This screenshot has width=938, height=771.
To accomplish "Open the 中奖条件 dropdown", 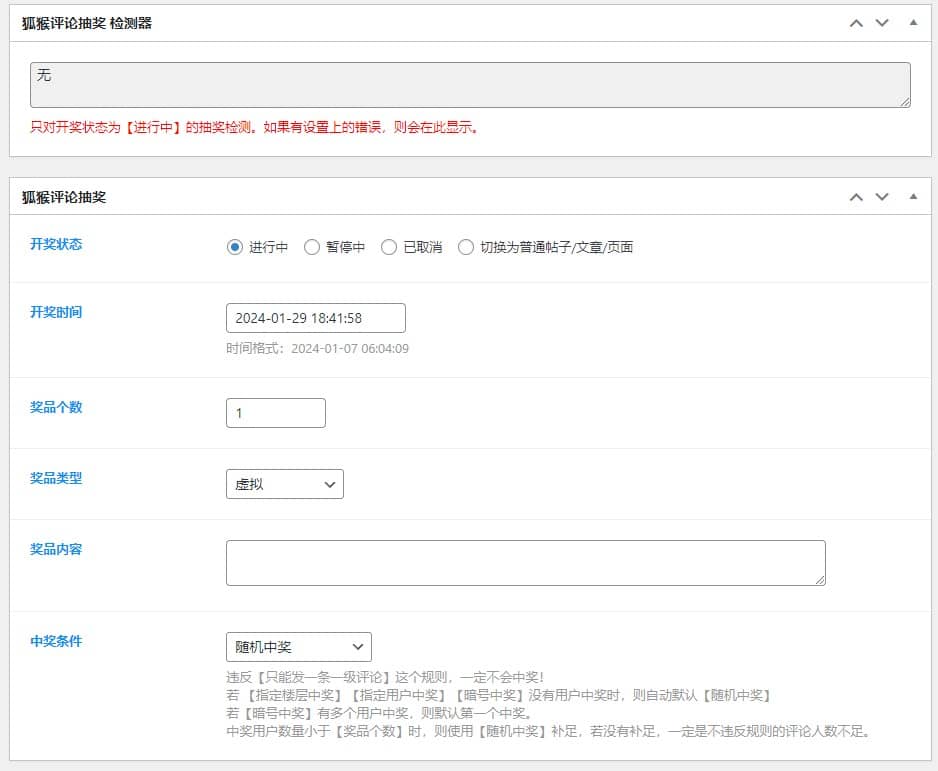I will [298, 647].
